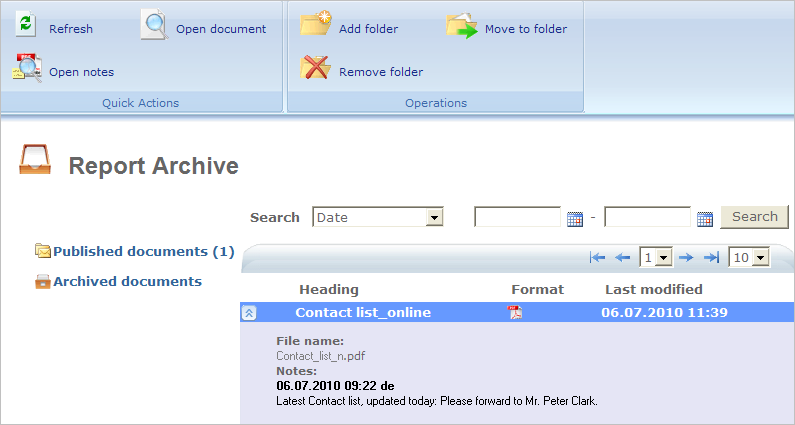Select the Contact list_online heading
This screenshot has width=795, height=425.
363,312
